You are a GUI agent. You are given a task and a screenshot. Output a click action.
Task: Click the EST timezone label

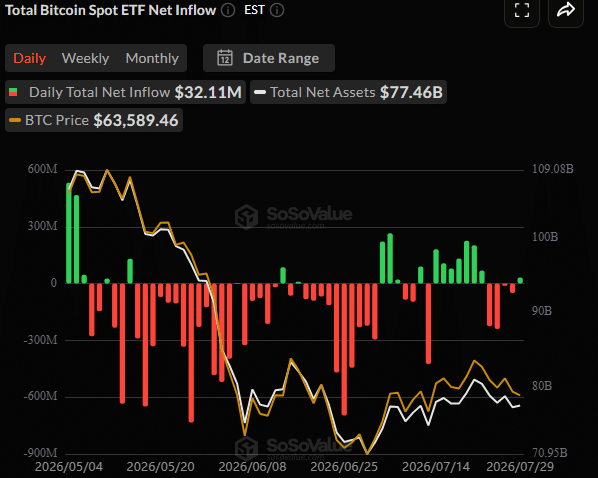click(x=254, y=10)
